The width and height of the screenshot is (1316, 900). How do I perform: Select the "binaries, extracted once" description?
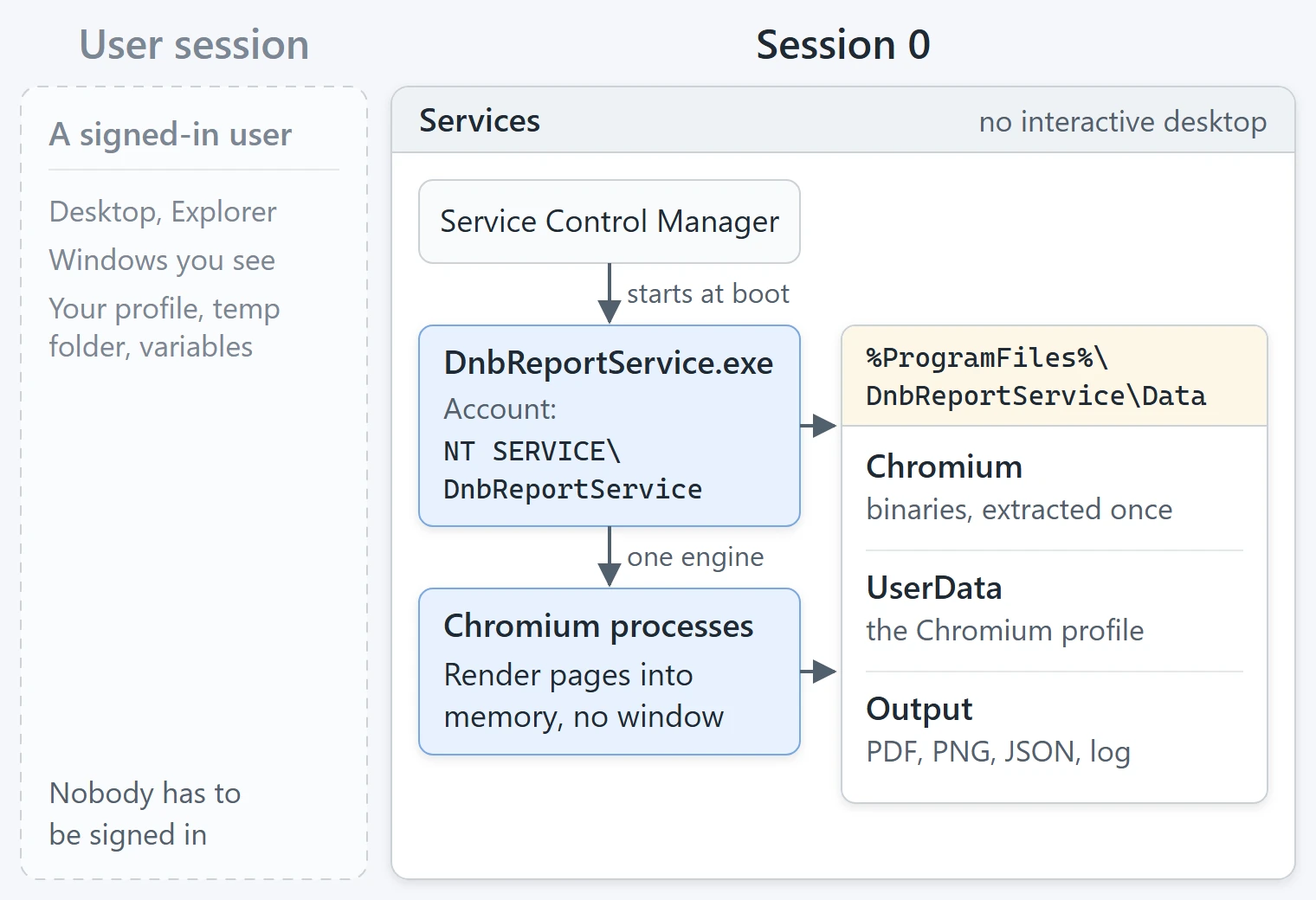coord(1019,510)
